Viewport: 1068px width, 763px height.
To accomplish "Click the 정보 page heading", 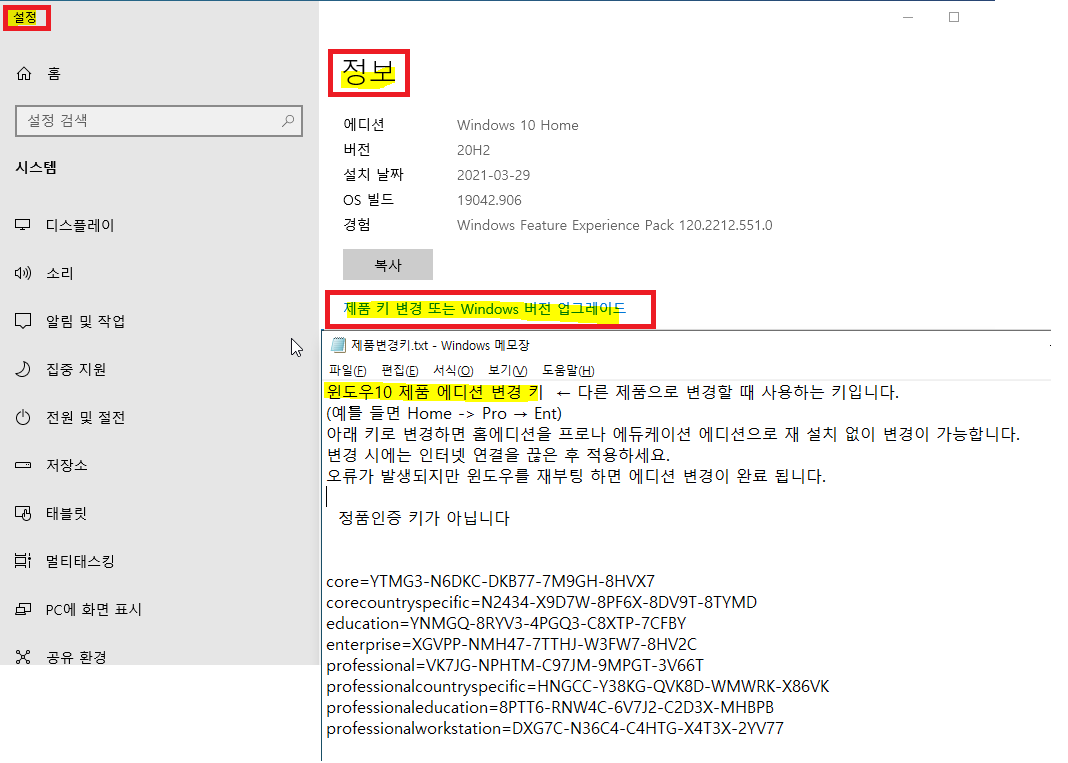I will click(x=368, y=72).
